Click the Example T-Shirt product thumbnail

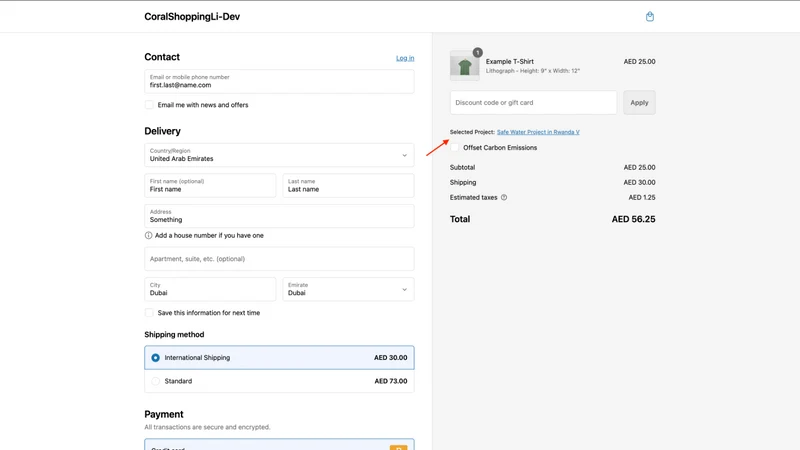click(464, 65)
